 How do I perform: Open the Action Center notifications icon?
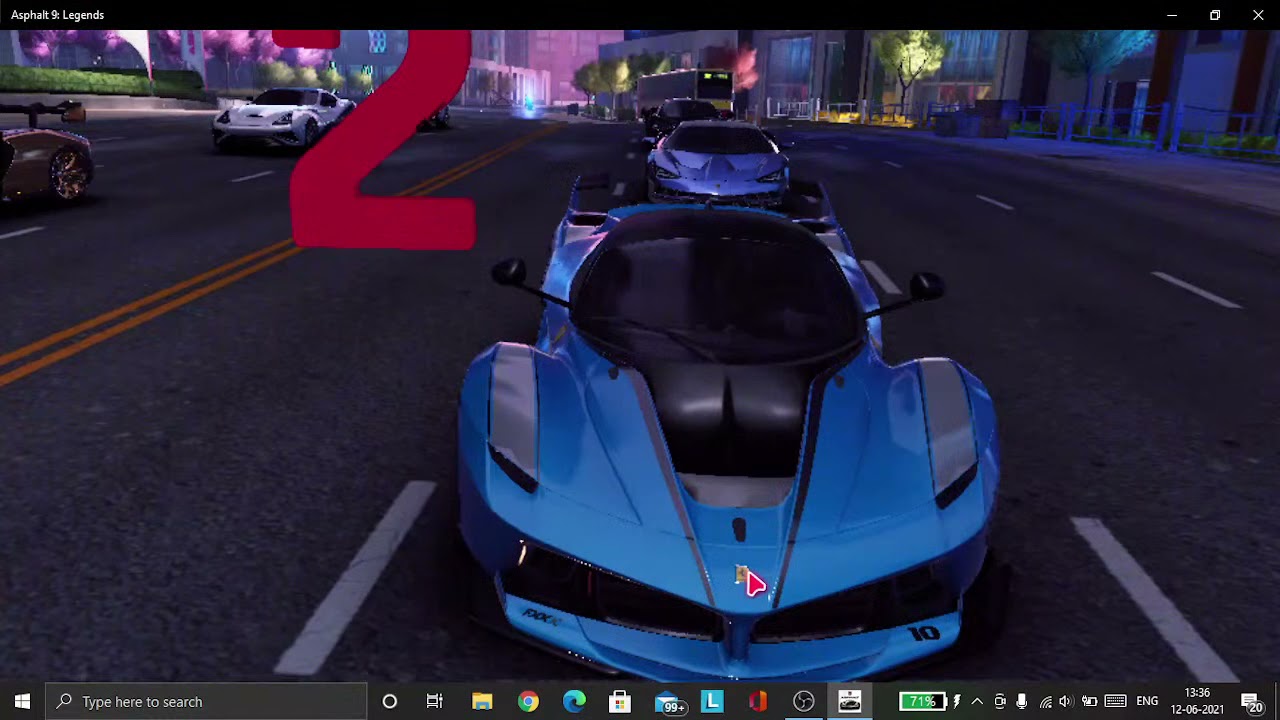(x=1252, y=702)
